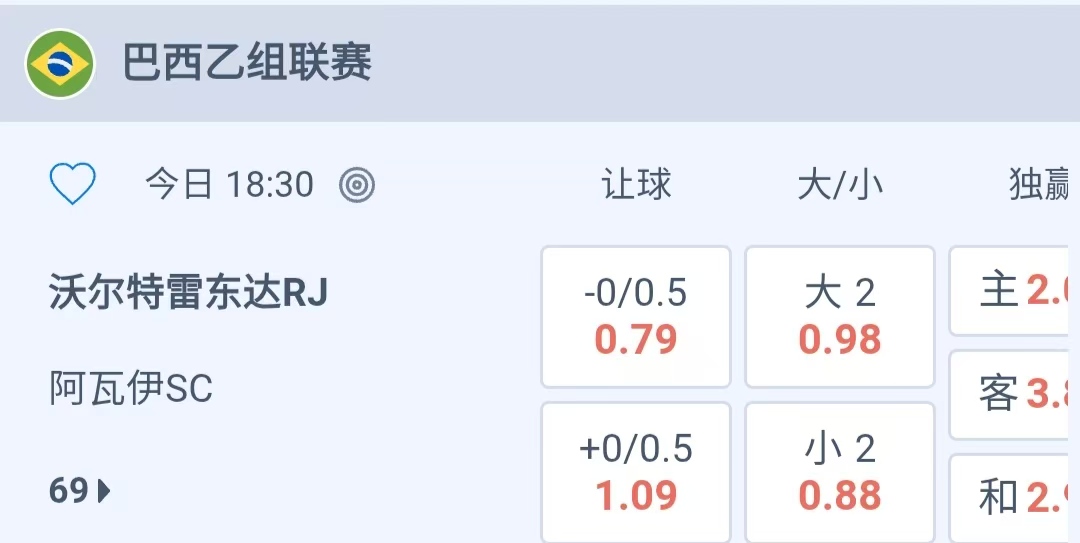Screen dimensions: 1080x543
Task: Bet on 小 2 at 0.88
Action: pyautogui.click(x=840, y=472)
